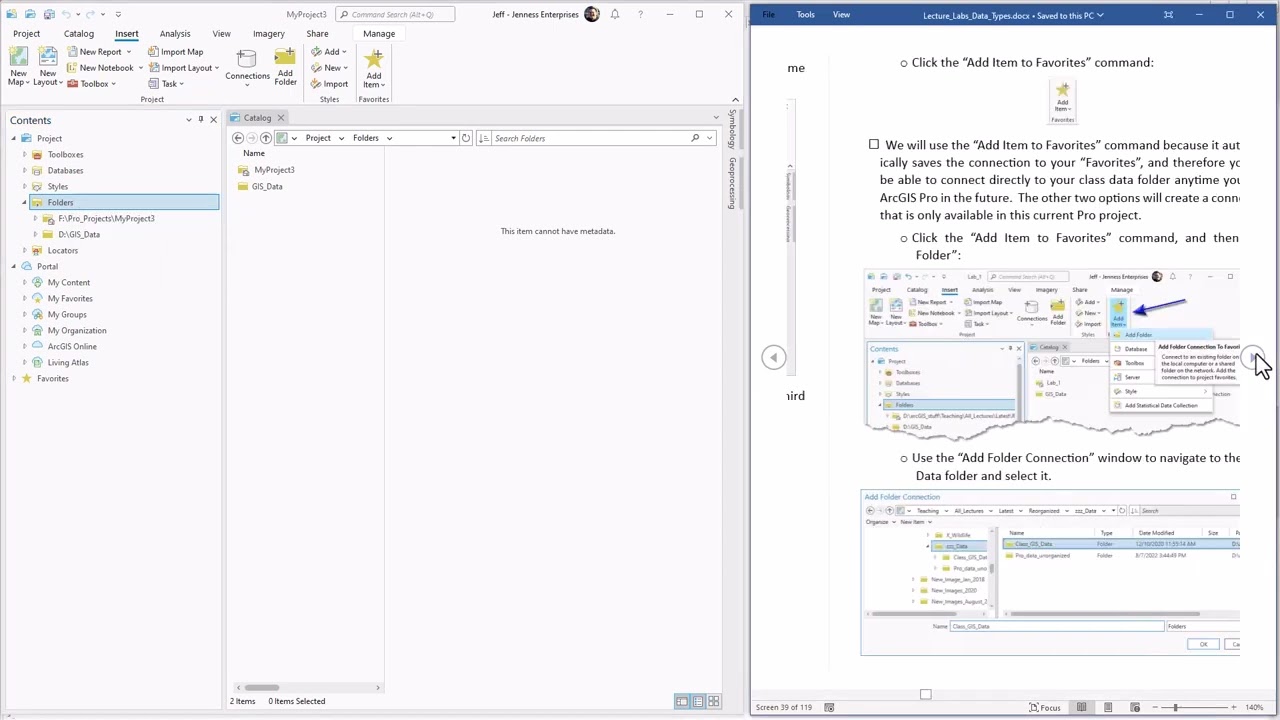Screen dimensions: 1280x720
Task: Go back in the Catalog view
Action: [x=238, y=138]
